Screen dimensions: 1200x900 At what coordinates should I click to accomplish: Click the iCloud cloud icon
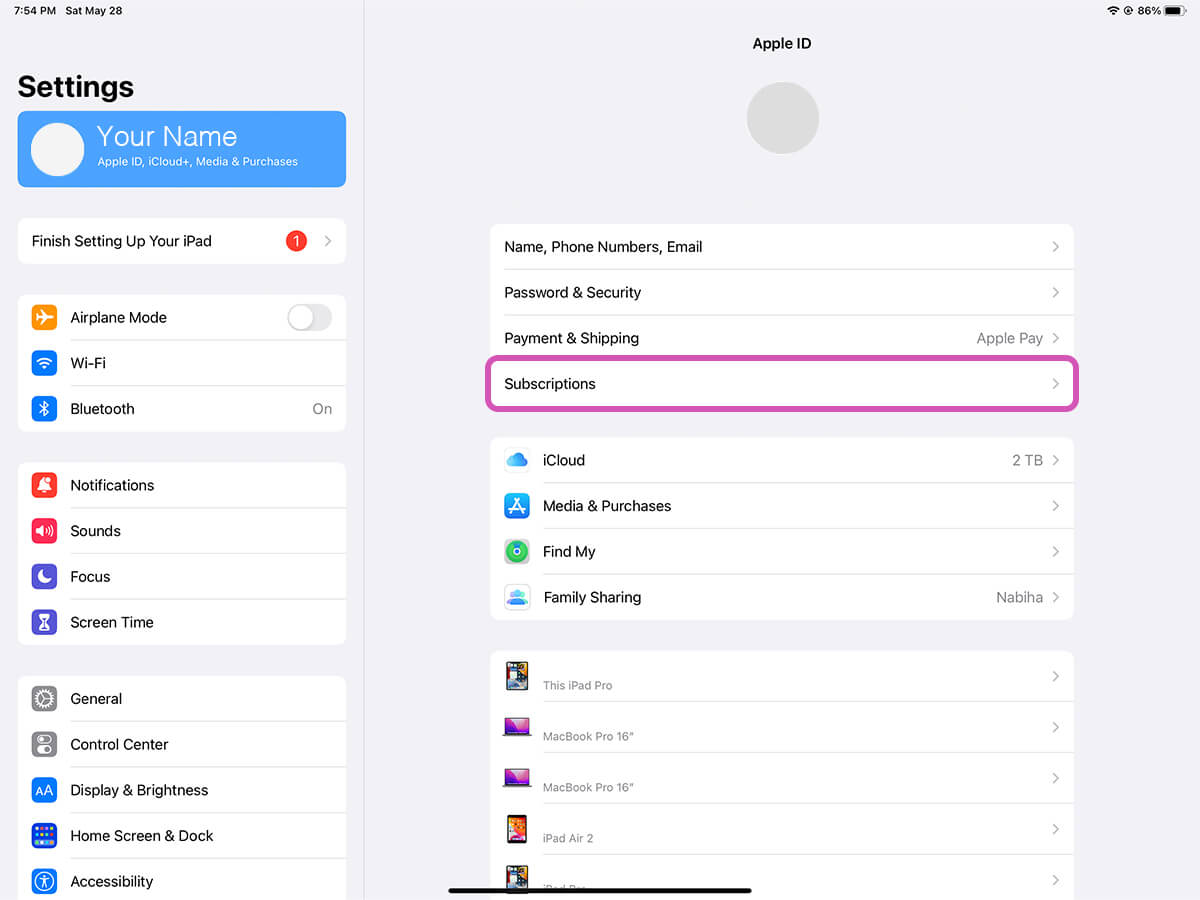[516, 460]
